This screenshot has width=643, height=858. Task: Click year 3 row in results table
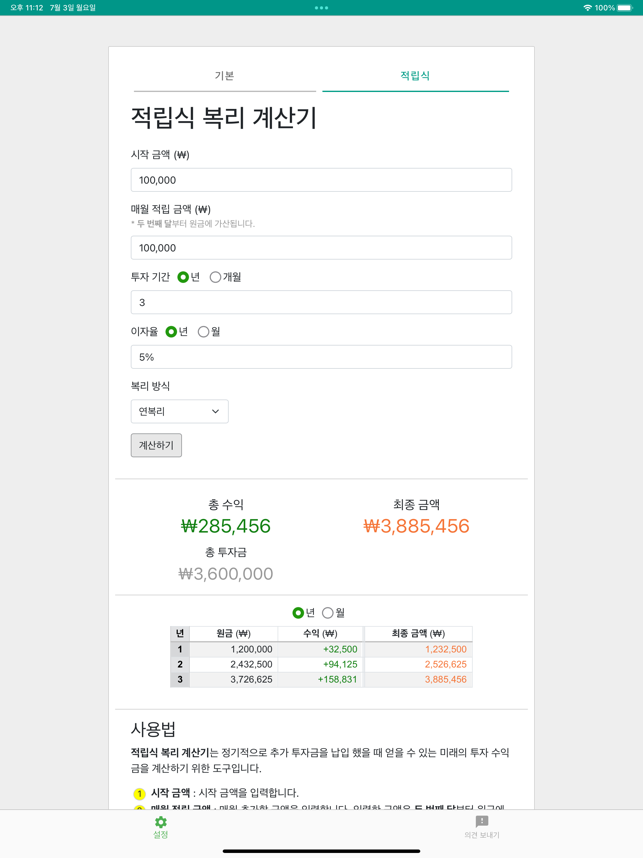tap(321, 680)
